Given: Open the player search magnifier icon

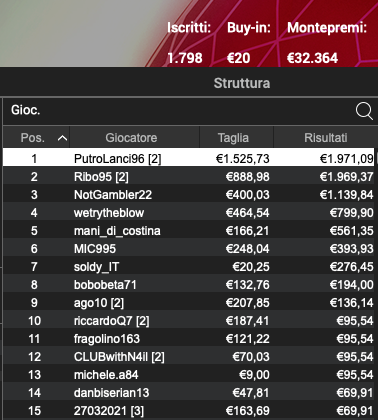Looking at the screenshot, I should 364,111.
